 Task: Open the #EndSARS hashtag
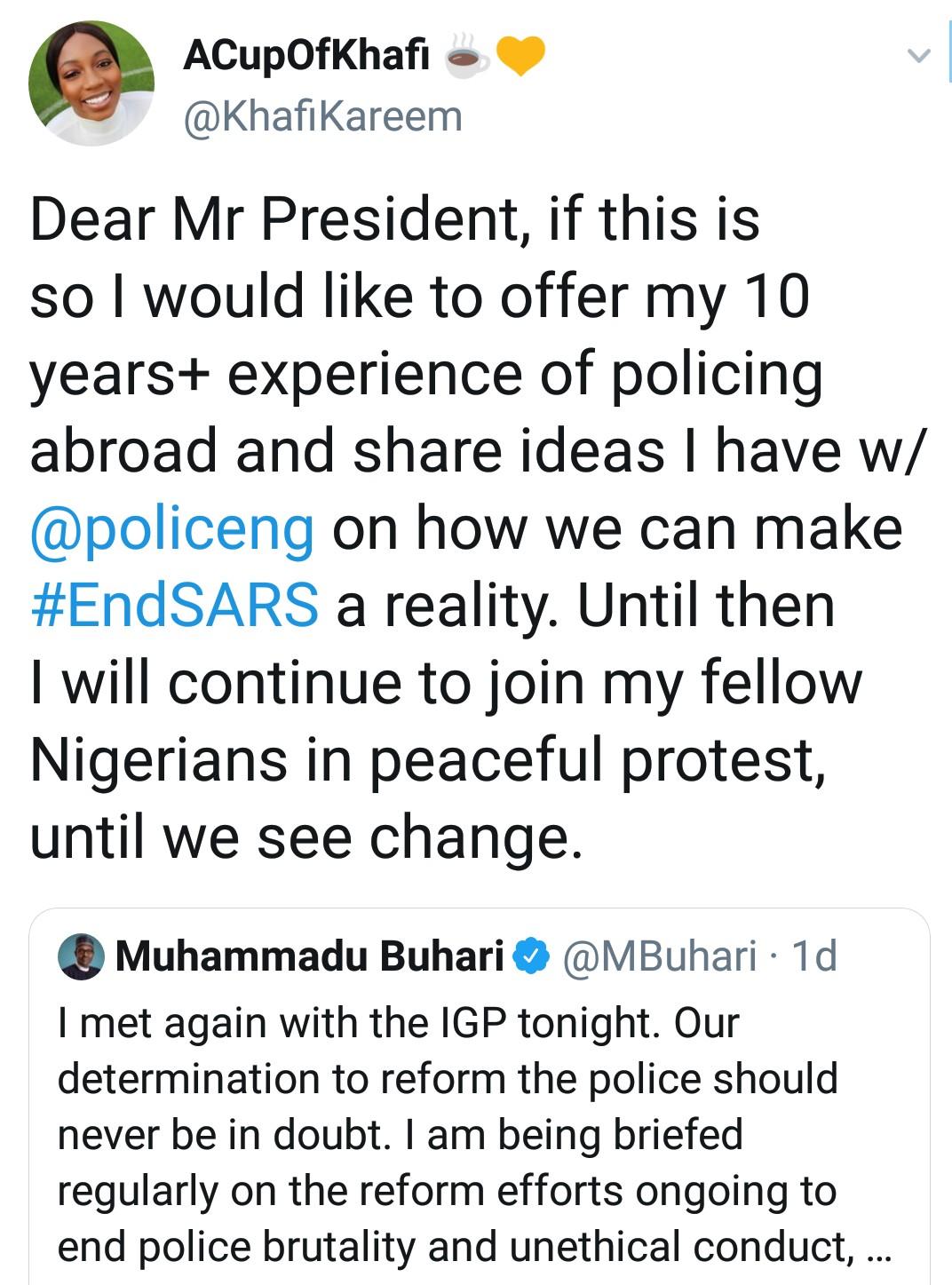(x=174, y=606)
